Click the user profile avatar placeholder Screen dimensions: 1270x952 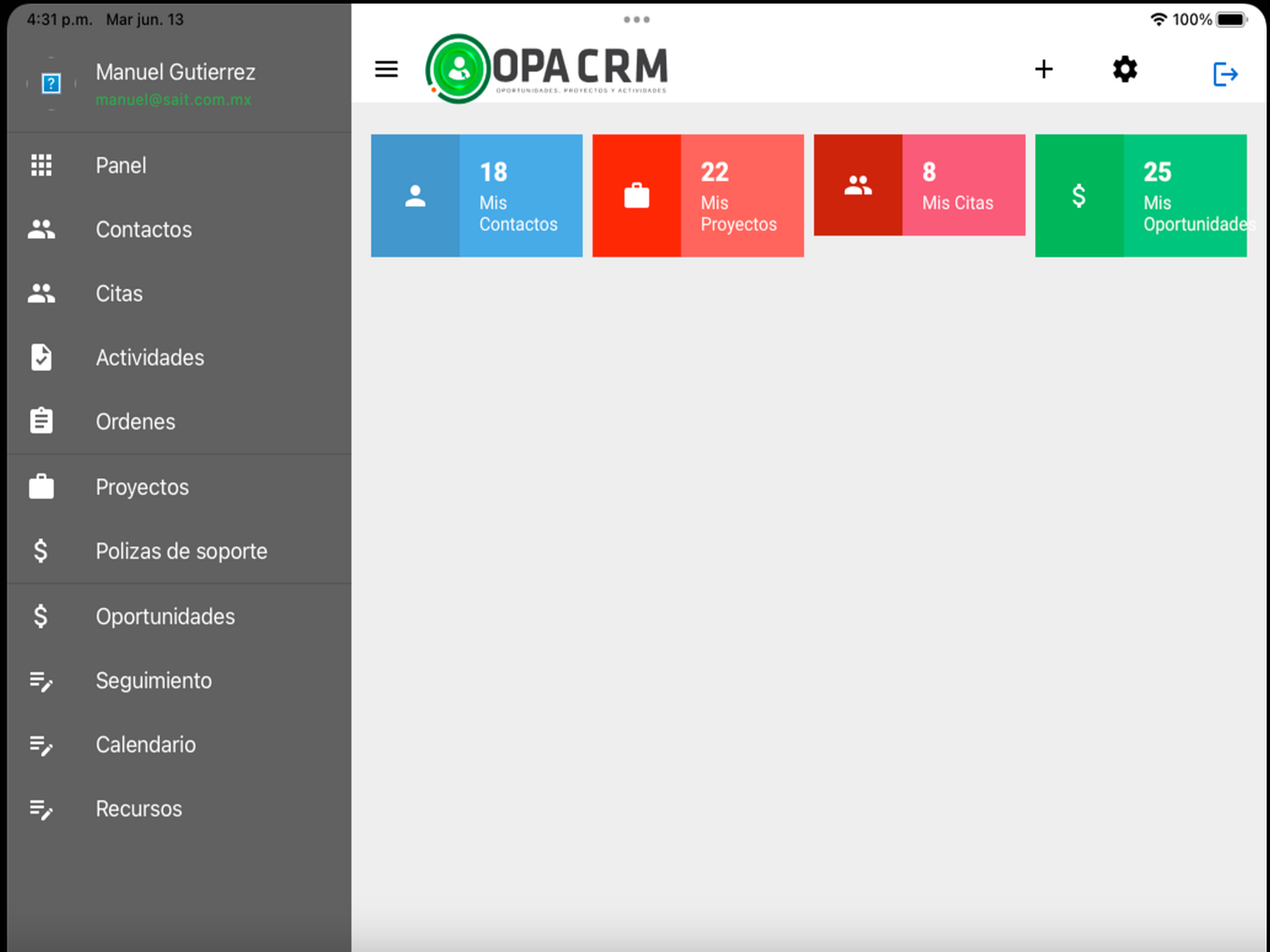tap(51, 84)
